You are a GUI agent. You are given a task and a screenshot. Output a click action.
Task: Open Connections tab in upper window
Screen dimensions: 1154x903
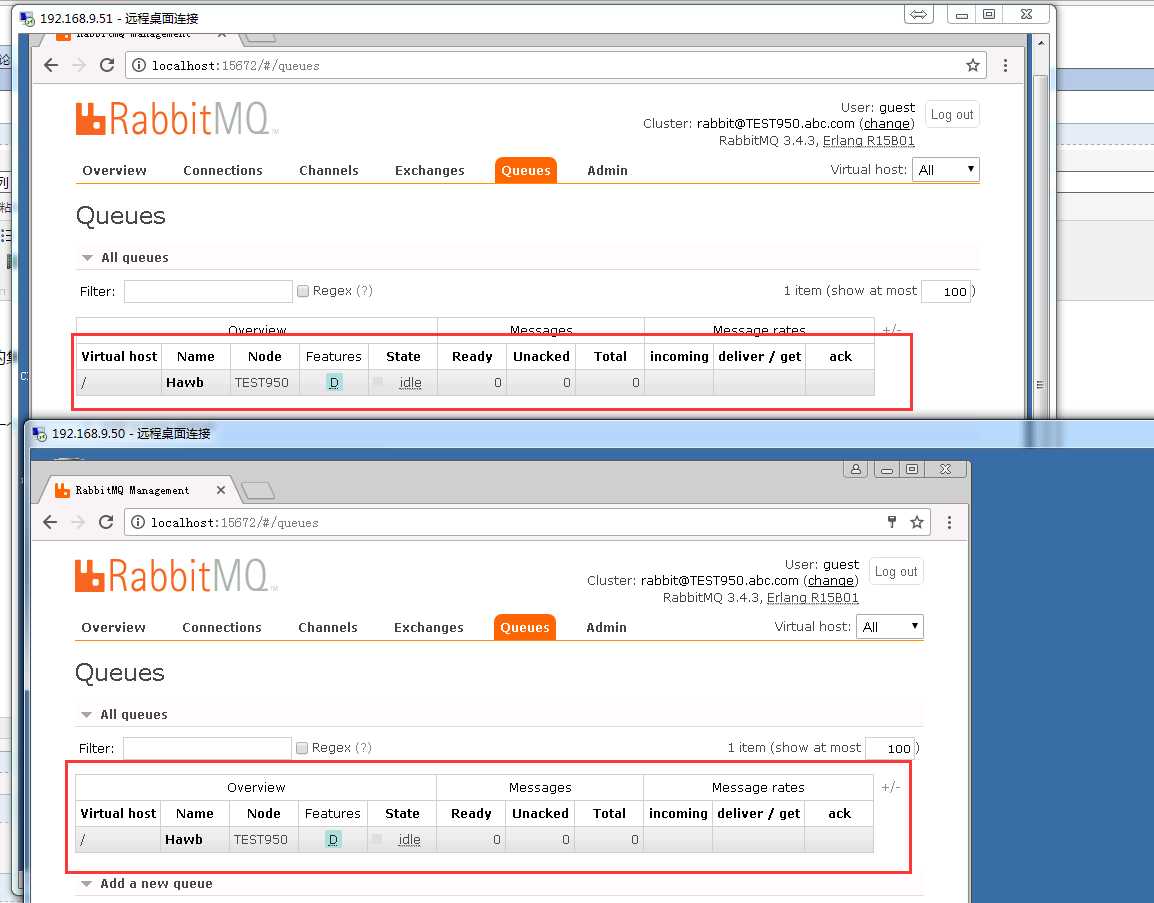223,171
